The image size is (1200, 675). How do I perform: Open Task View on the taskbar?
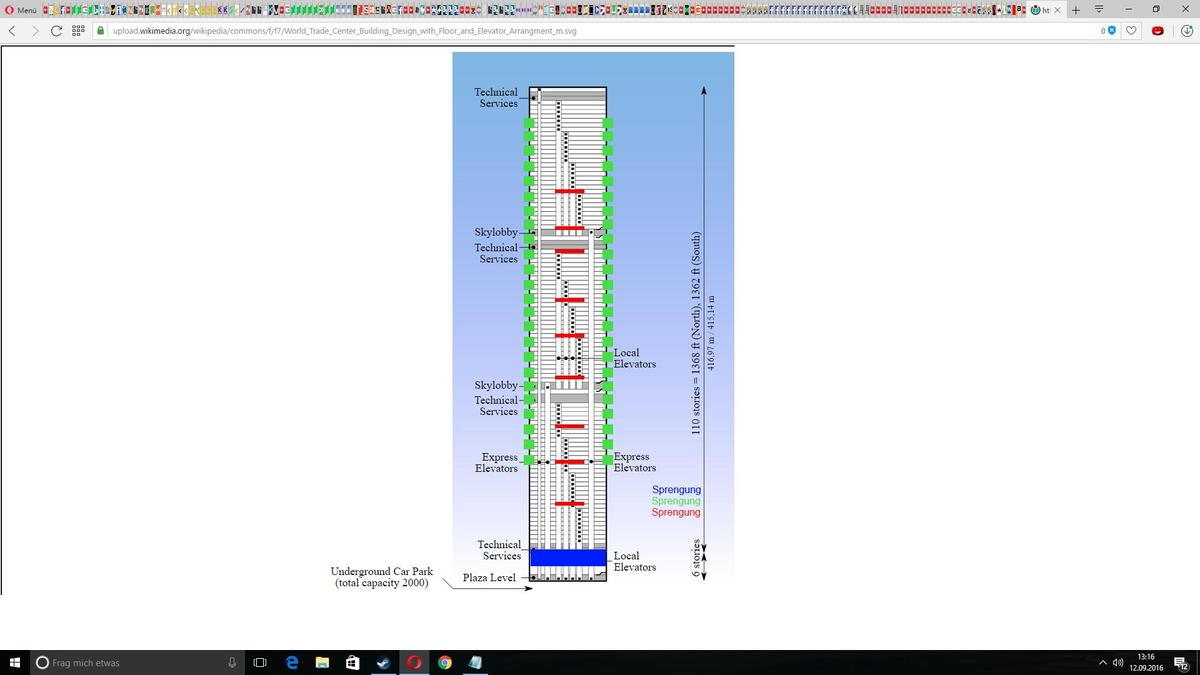(x=260, y=663)
